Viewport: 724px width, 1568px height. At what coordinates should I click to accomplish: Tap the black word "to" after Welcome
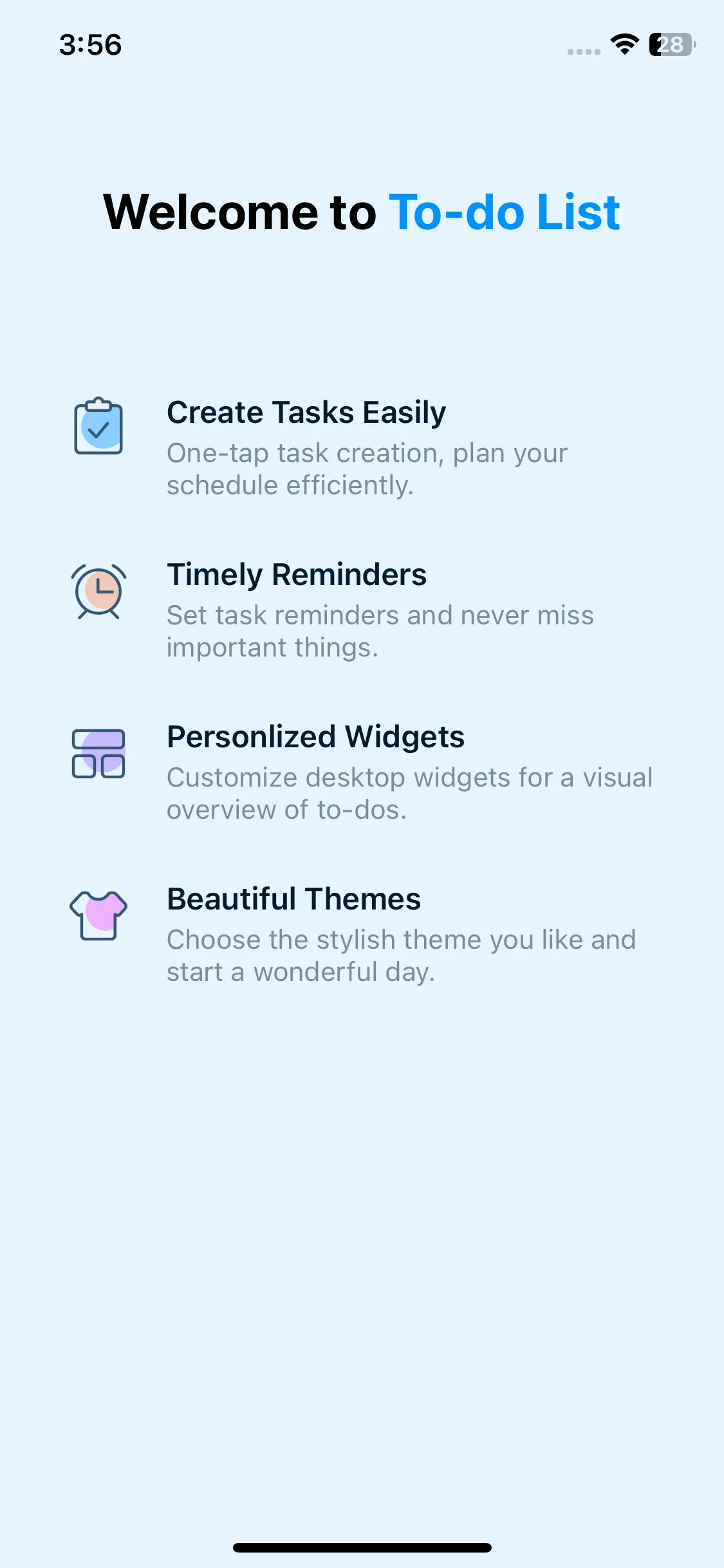click(x=353, y=212)
